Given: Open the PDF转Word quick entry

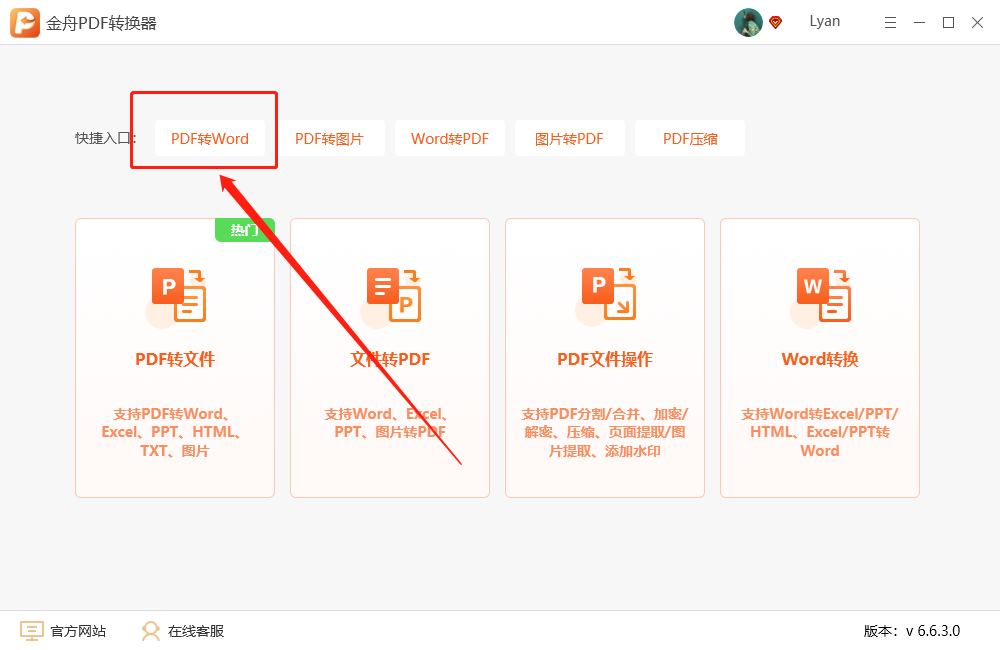Looking at the screenshot, I should tap(210, 138).
